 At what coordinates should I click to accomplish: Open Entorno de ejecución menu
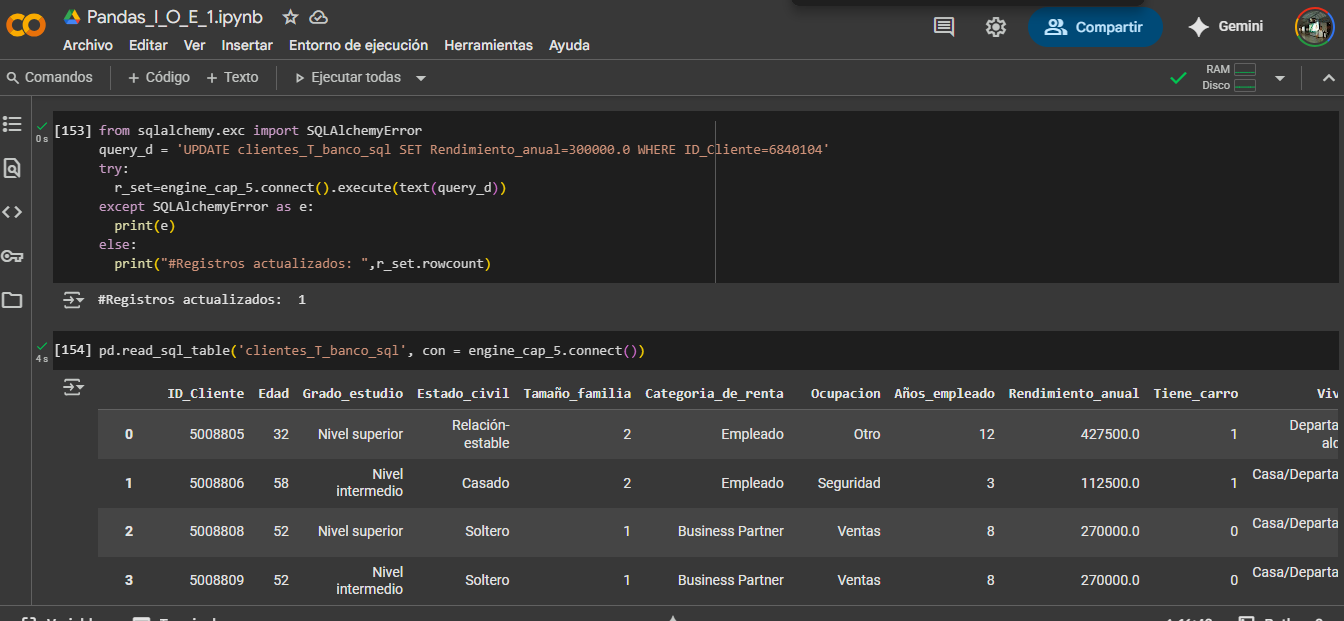coord(358,45)
